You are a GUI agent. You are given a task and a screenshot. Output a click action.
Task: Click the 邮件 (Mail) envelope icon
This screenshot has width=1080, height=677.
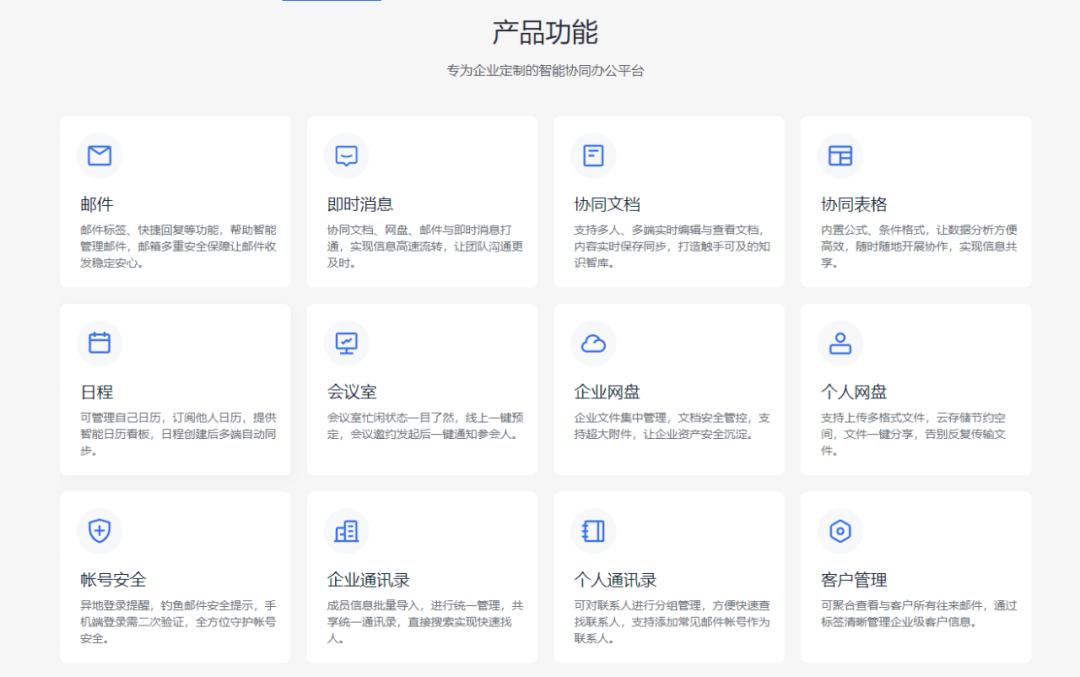tap(99, 155)
